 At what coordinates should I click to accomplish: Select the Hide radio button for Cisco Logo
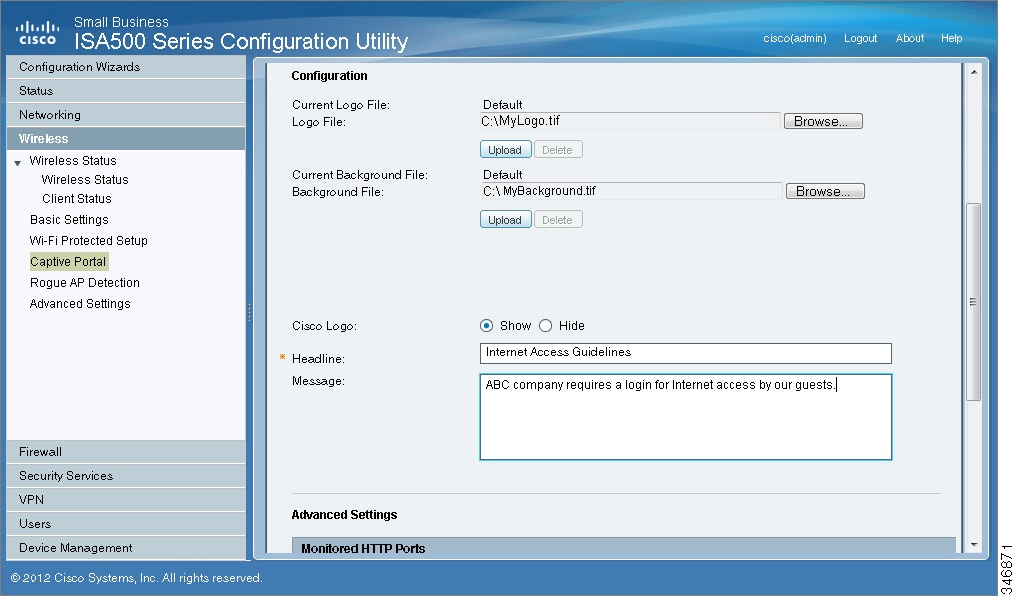(546, 326)
